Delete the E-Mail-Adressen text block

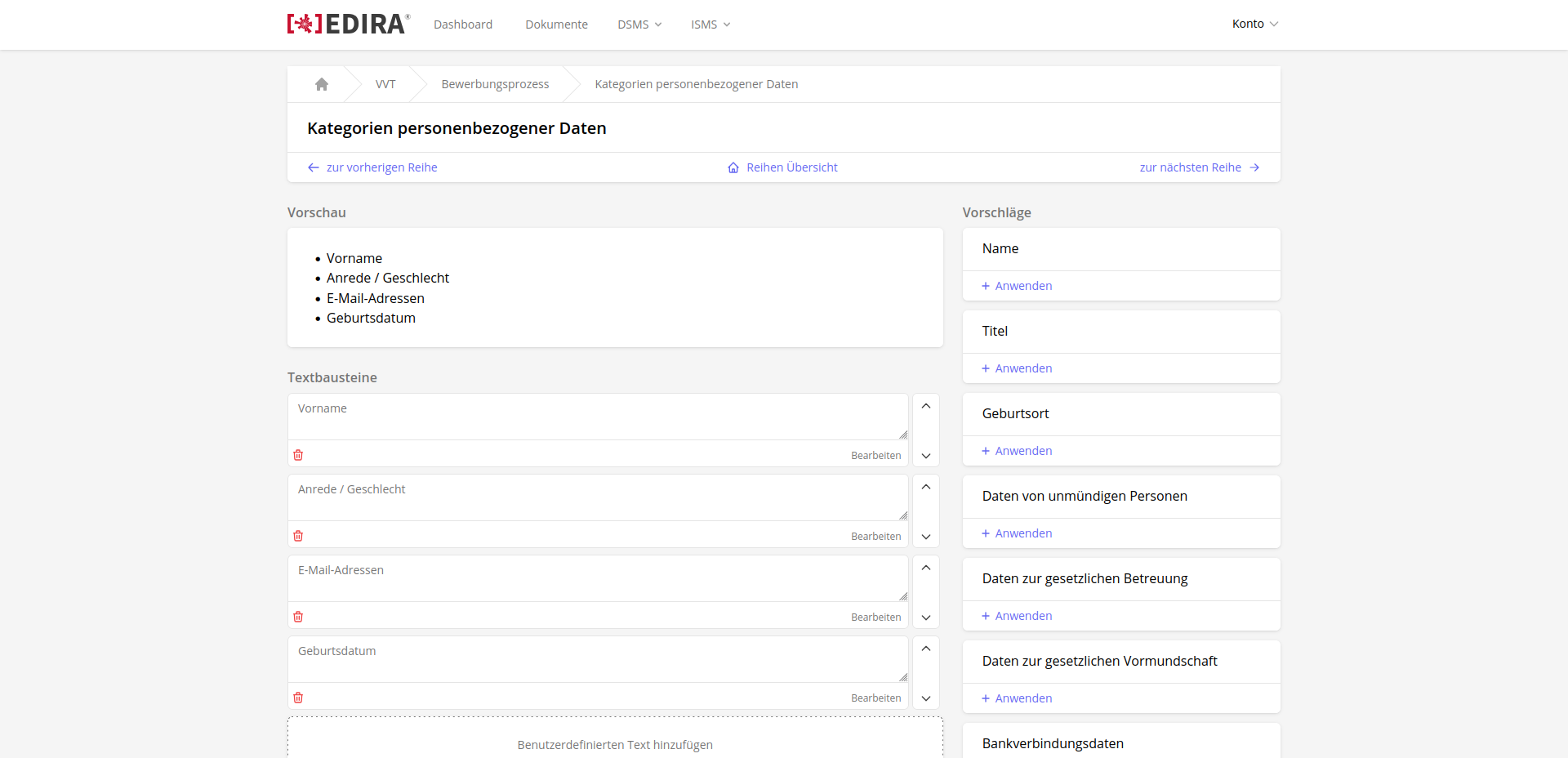pos(298,617)
